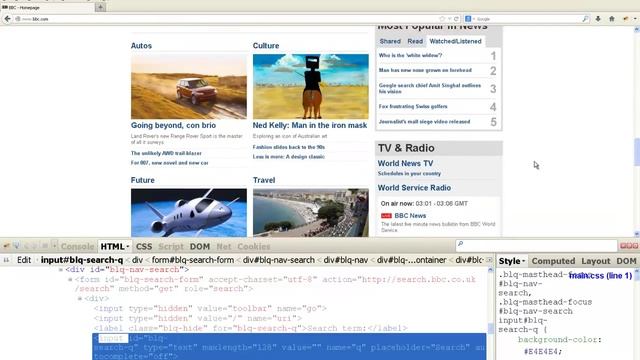Activate the Firebug inspect element tool
This screenshot has width=640, height=360.
(16, 246)
